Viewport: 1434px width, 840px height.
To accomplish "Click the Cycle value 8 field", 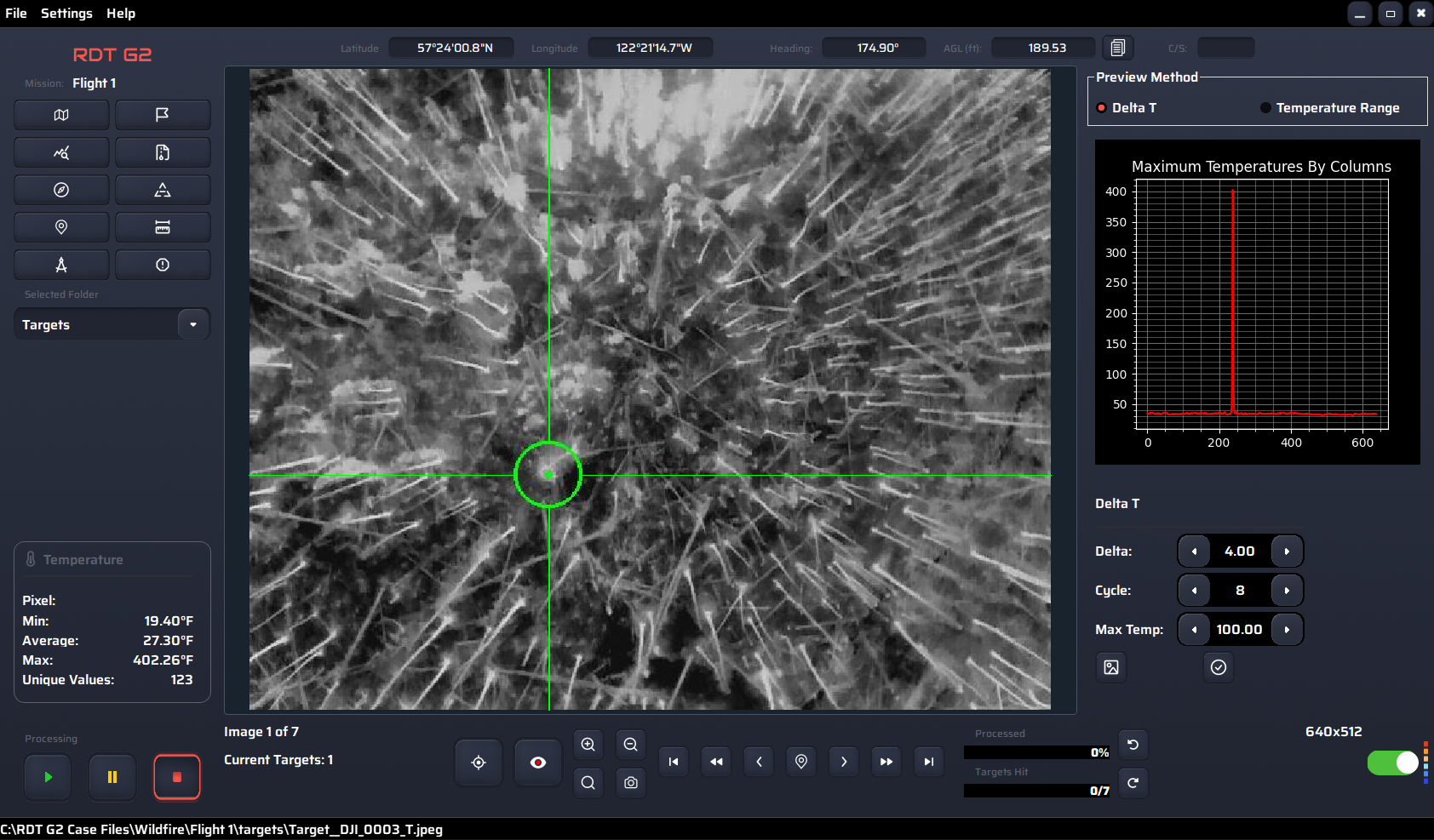I will click(1240, 591).
